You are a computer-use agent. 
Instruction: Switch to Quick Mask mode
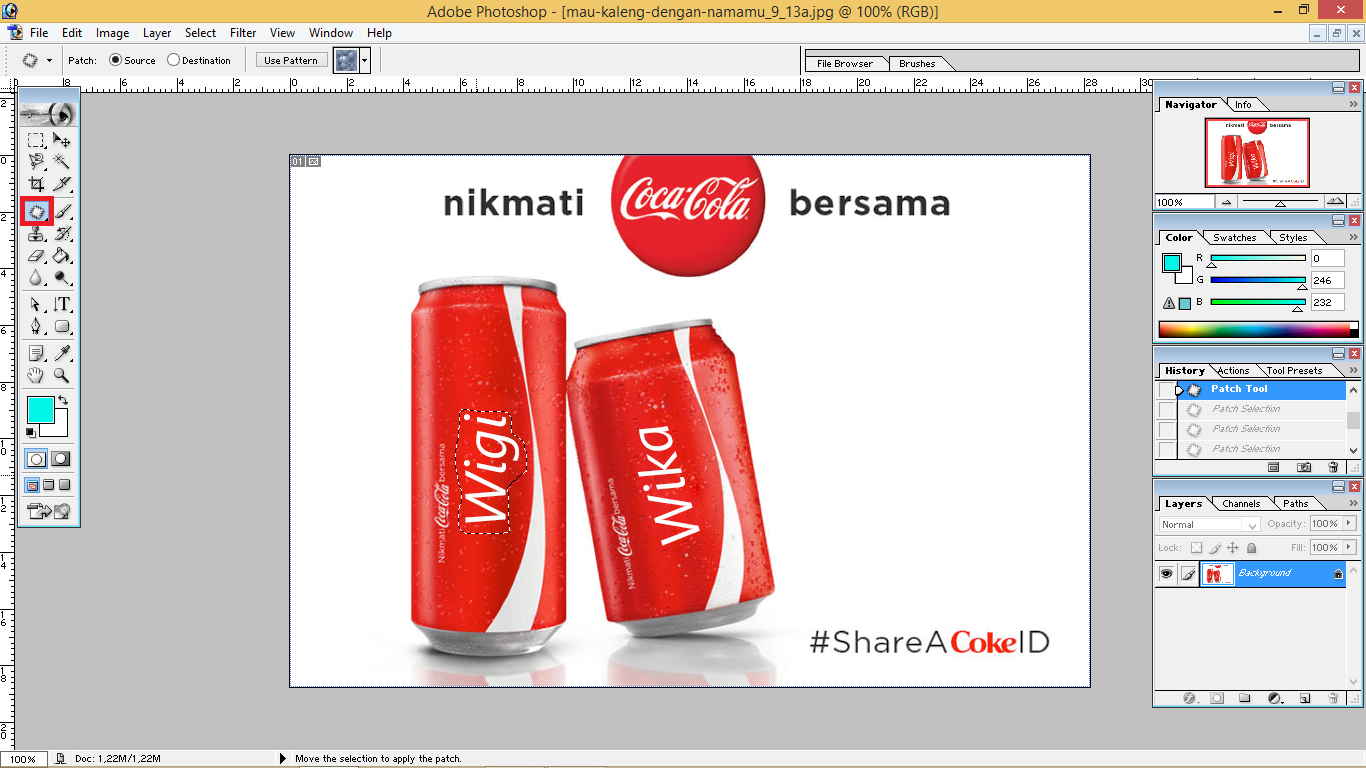[61, 459]
